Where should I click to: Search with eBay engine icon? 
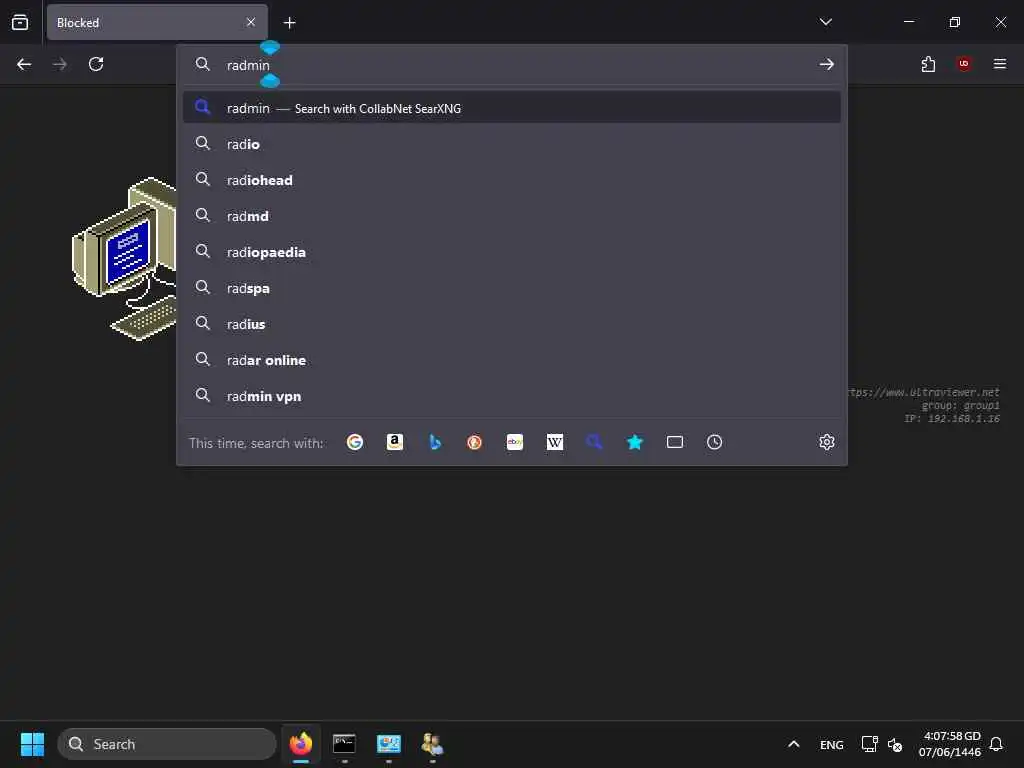(x=515, y=442)
